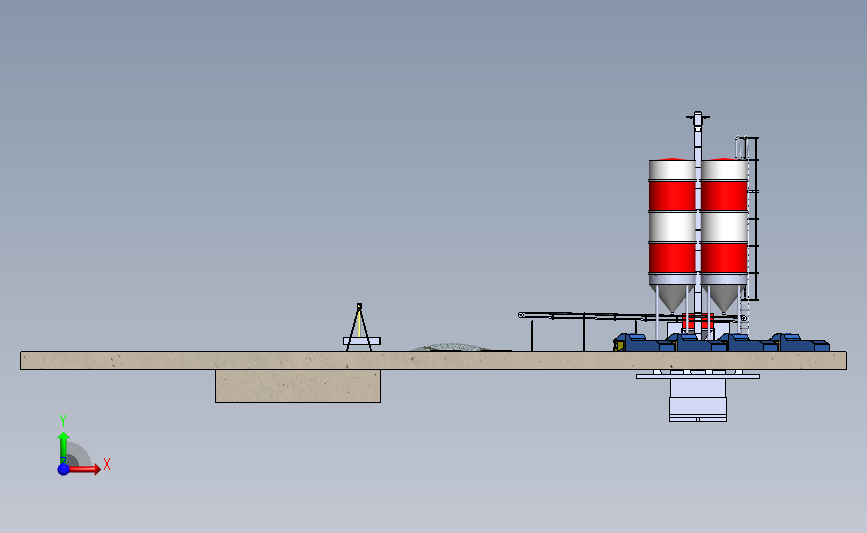This screenshot has width=867, height=533.
Task: Pick the concrete foundation block under the slab
Action: [297, 386]
